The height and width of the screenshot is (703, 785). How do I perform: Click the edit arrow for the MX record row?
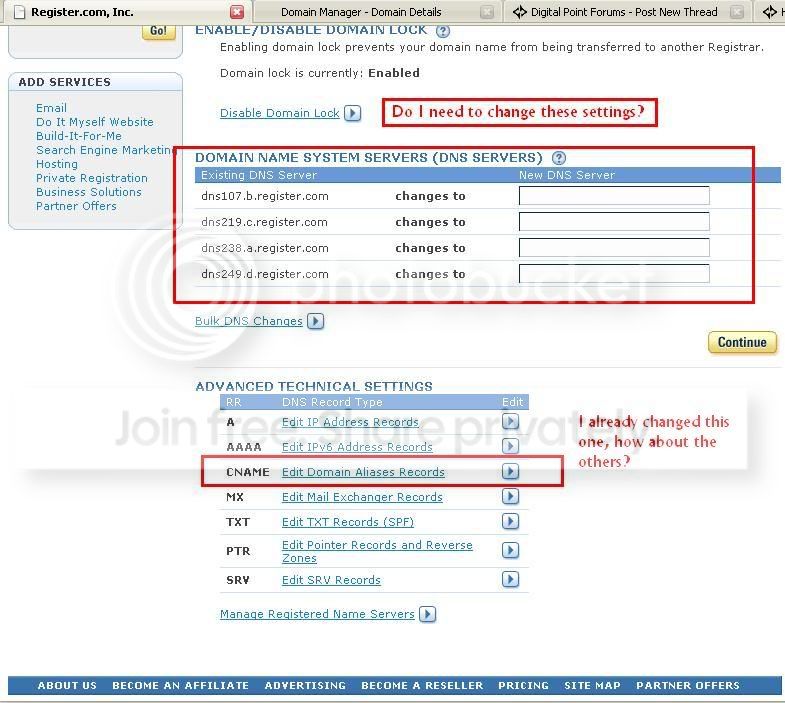coord(510,496)
